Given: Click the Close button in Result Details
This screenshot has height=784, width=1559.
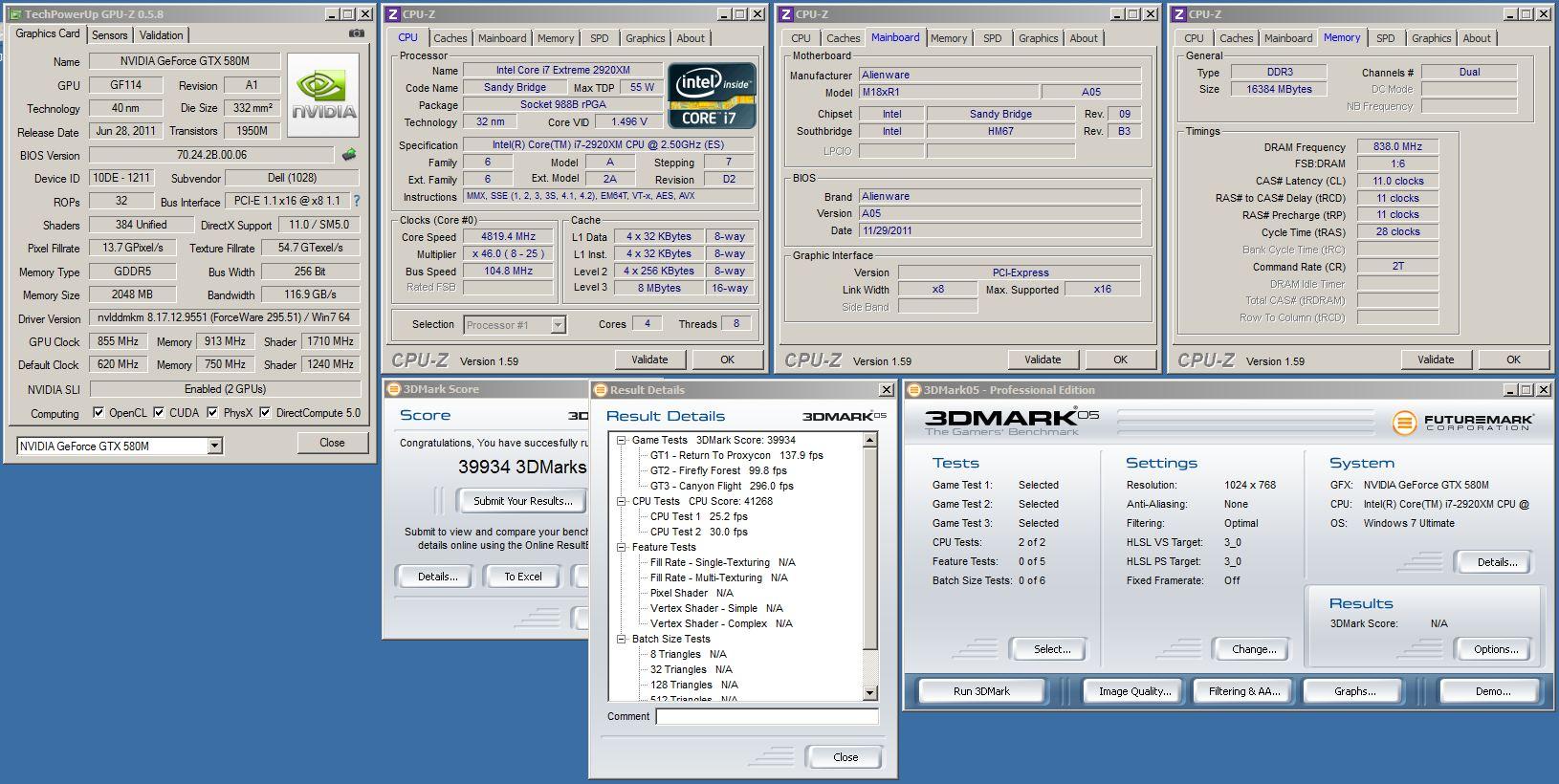Looking at the screenshot, I should 845,757.
